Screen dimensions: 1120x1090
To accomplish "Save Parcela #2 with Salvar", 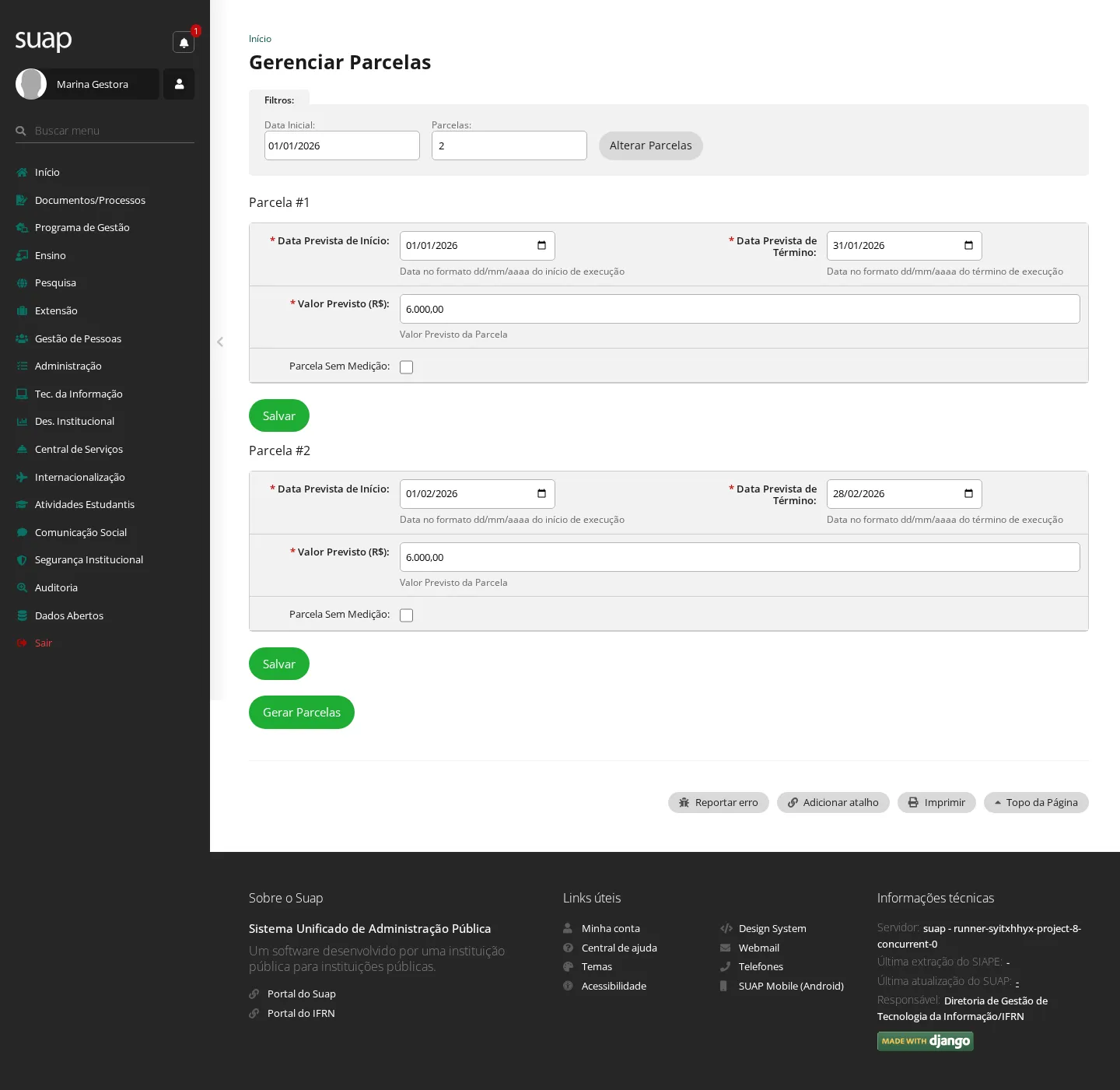I will click(x=279, y=664).
